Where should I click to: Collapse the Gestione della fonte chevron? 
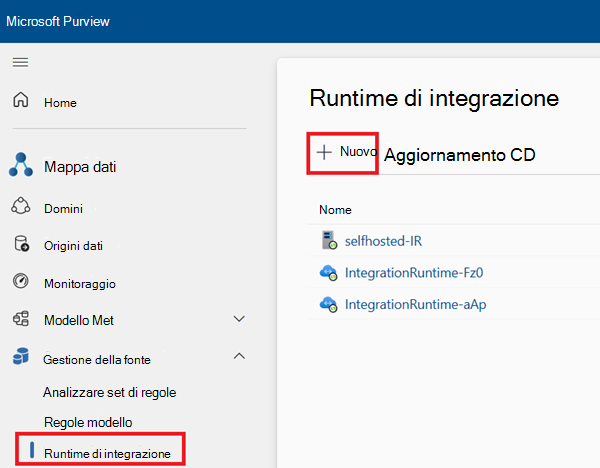239,356
